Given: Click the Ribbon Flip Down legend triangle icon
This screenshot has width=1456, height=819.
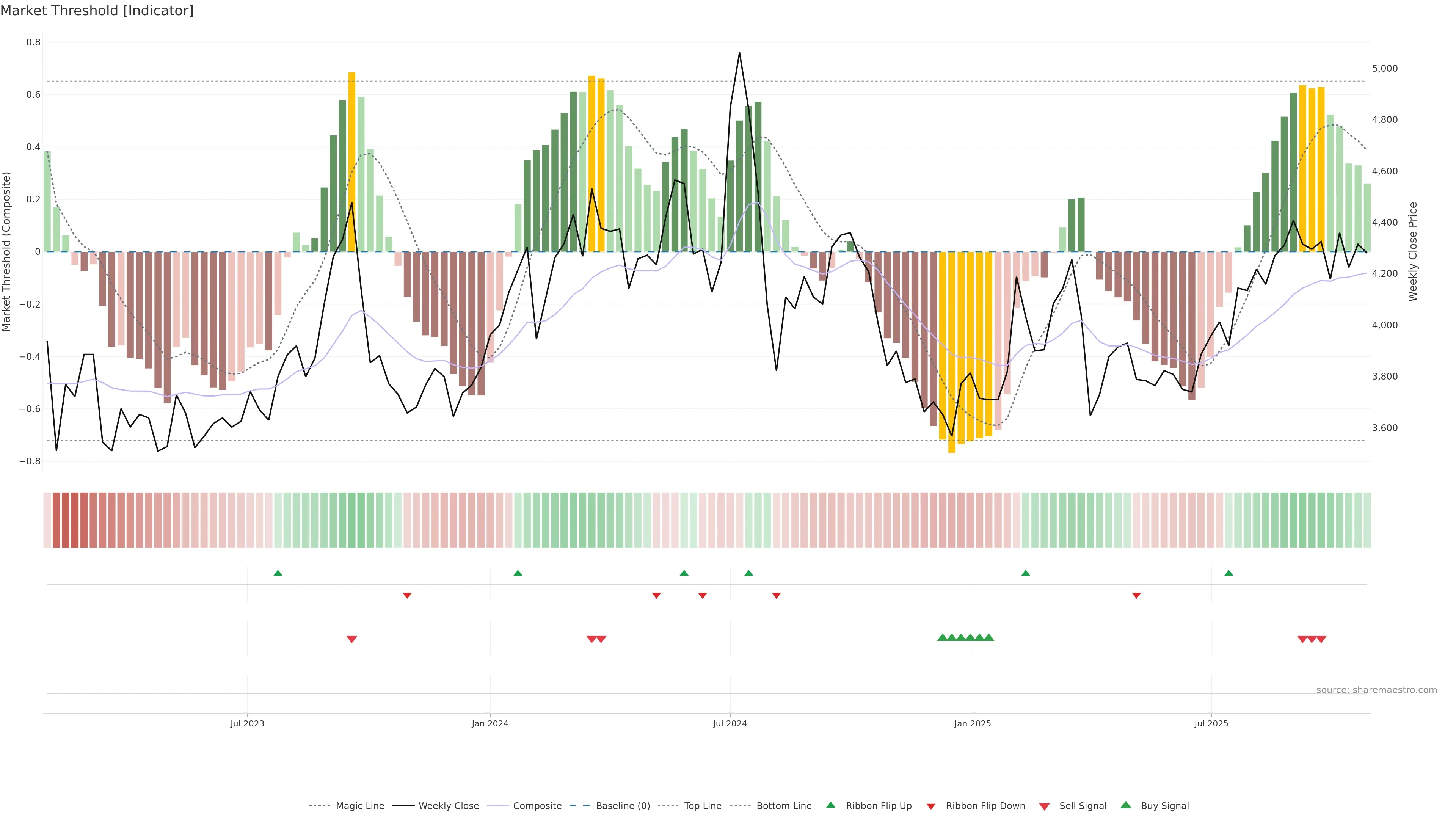Looking at the screenshot, I should (931, 806).
